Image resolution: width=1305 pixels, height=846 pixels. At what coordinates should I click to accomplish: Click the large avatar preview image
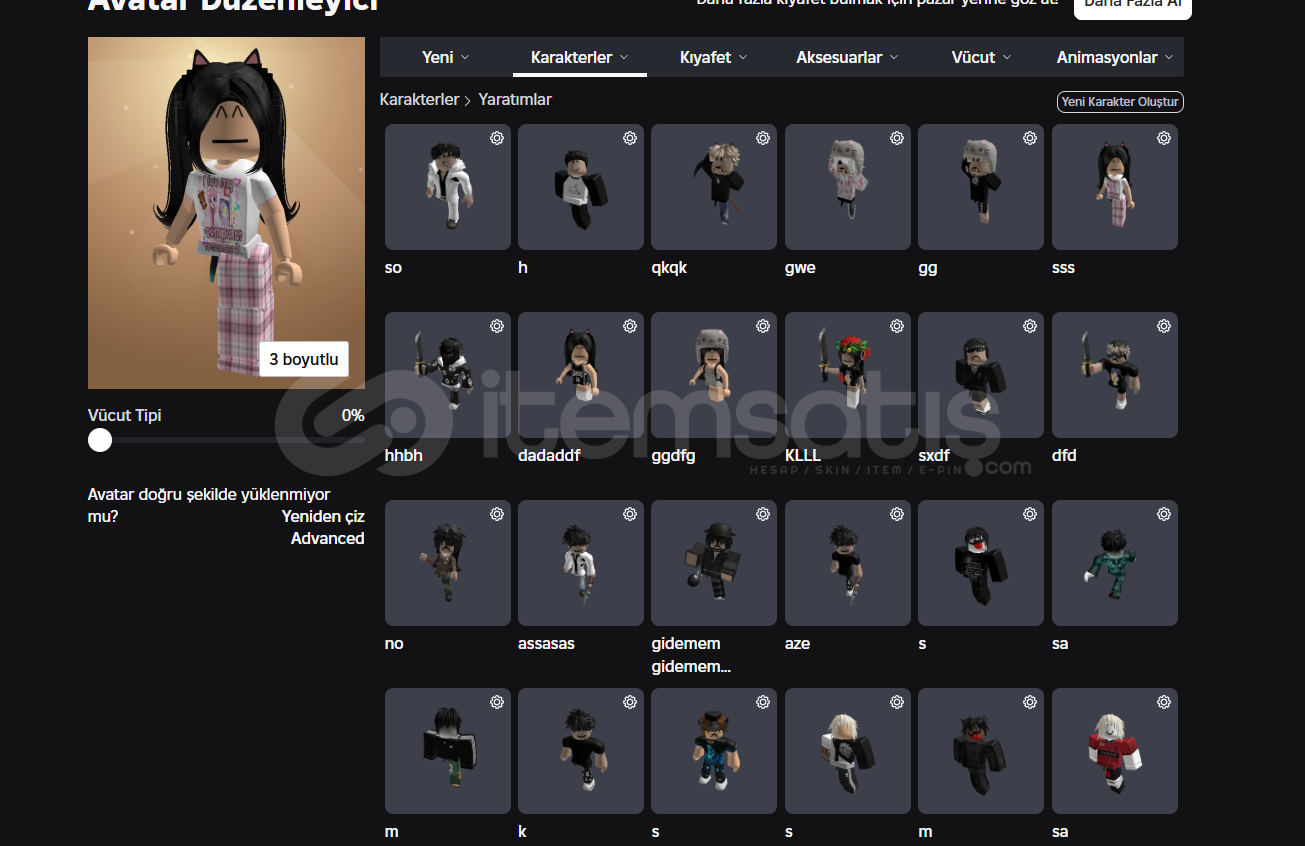pos(226,213)
